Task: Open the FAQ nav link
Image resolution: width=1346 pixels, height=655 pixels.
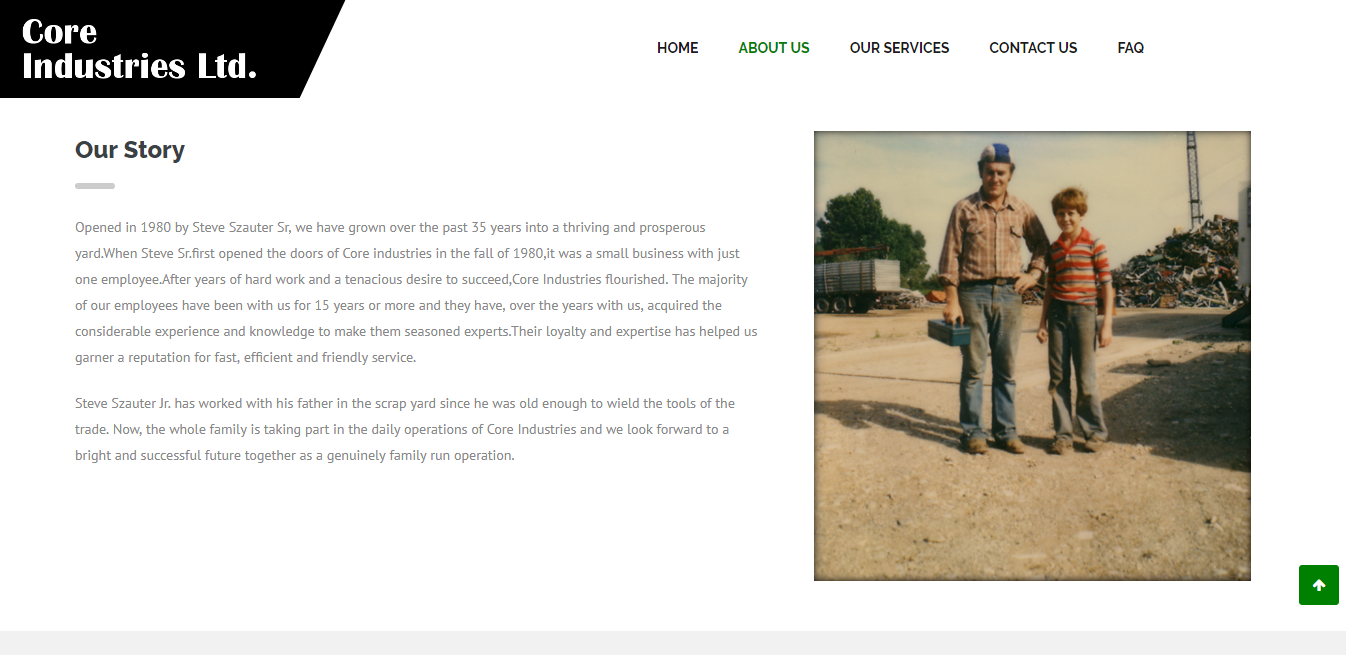Action: [x=1130, y=48]
